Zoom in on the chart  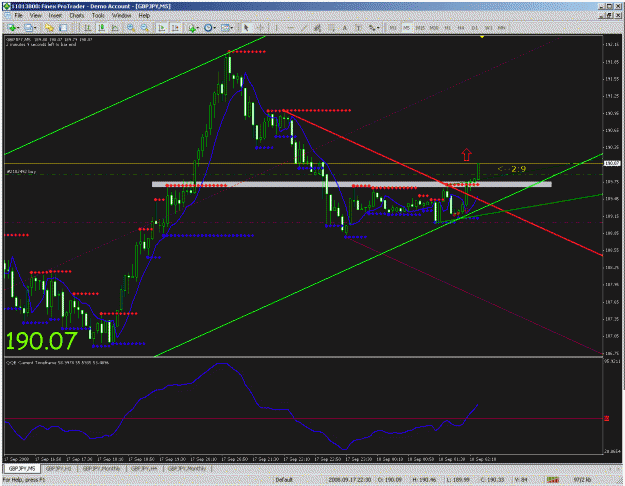131,28
